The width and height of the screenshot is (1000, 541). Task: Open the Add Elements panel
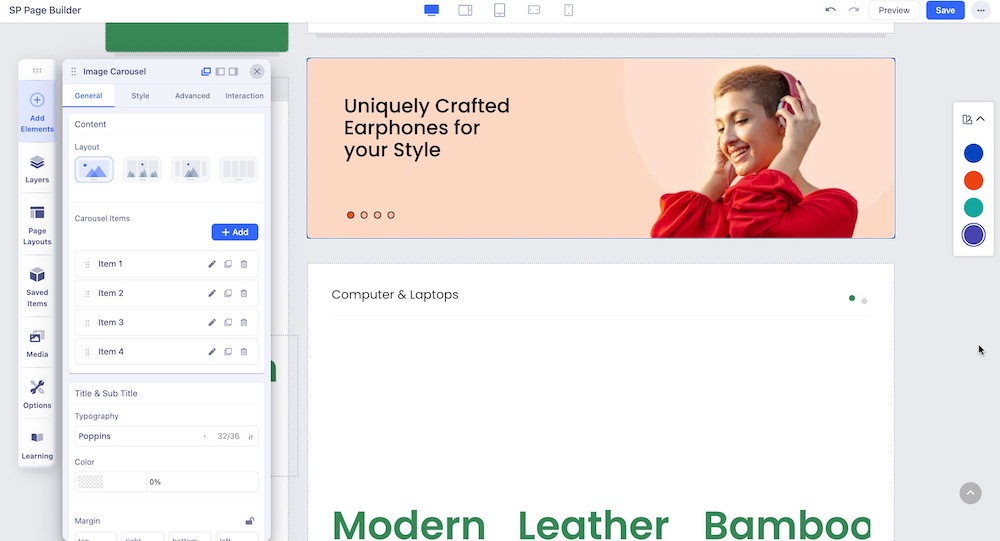tap(37, 110)
